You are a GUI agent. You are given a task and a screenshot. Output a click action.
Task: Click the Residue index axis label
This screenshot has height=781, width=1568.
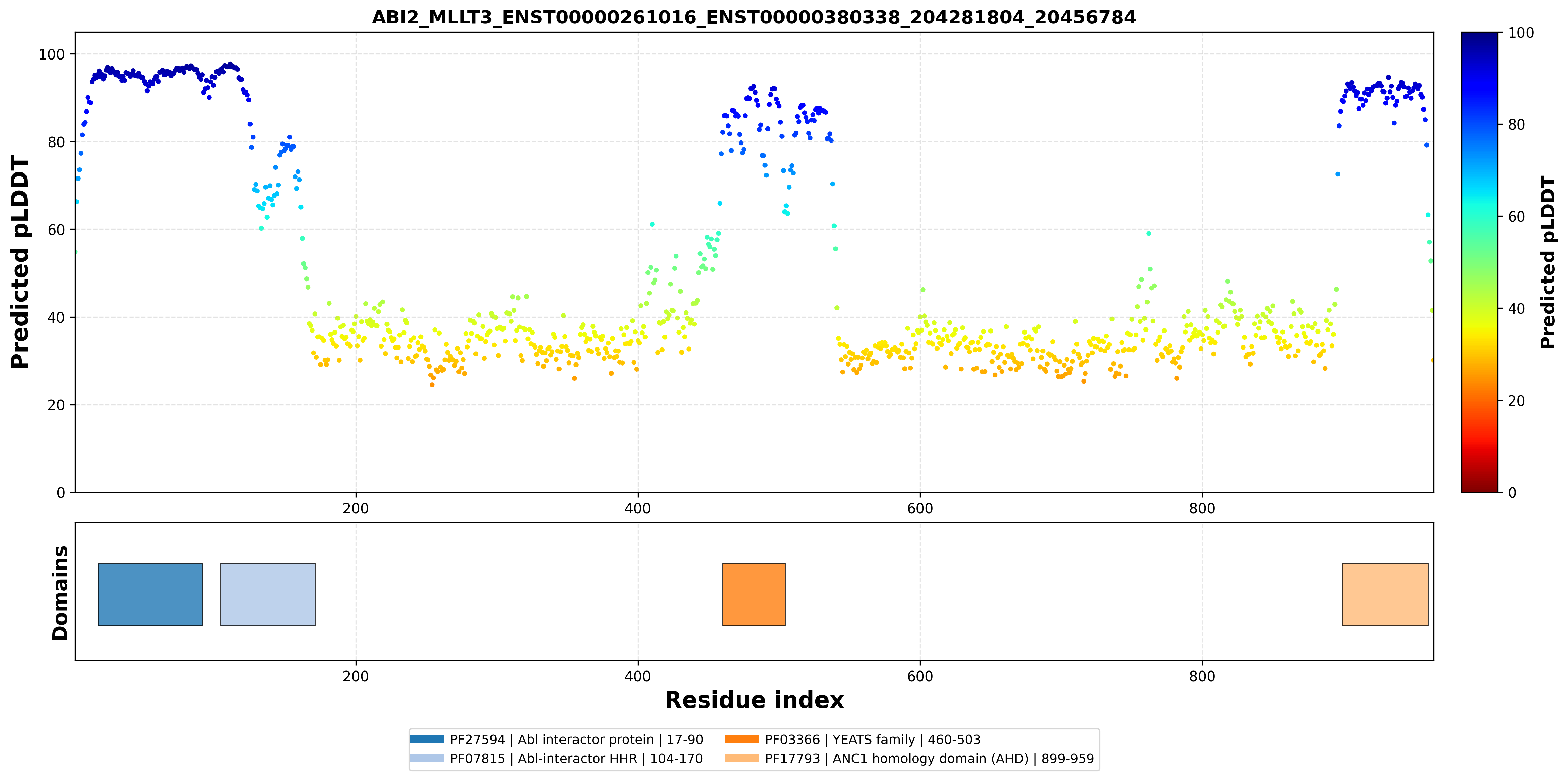[x=754, y=700]
